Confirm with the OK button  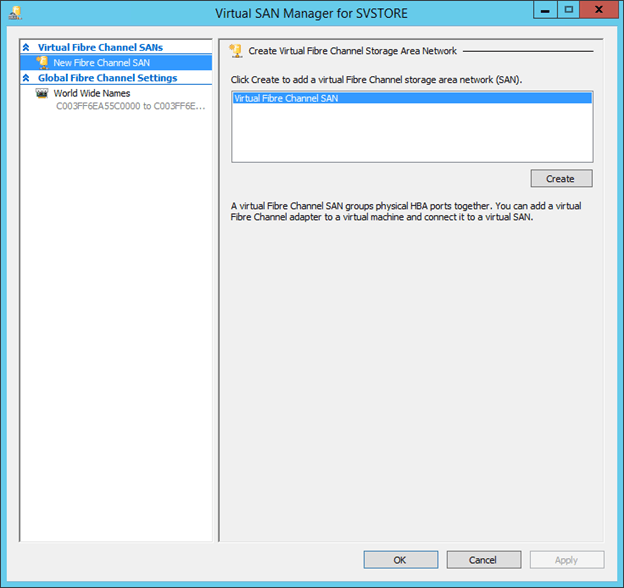click(400, 560)
